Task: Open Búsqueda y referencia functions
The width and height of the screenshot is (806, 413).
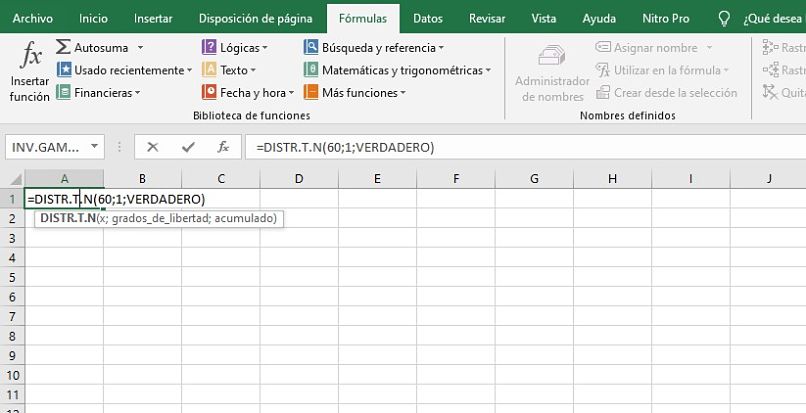Action: click(x=374, y=47)
